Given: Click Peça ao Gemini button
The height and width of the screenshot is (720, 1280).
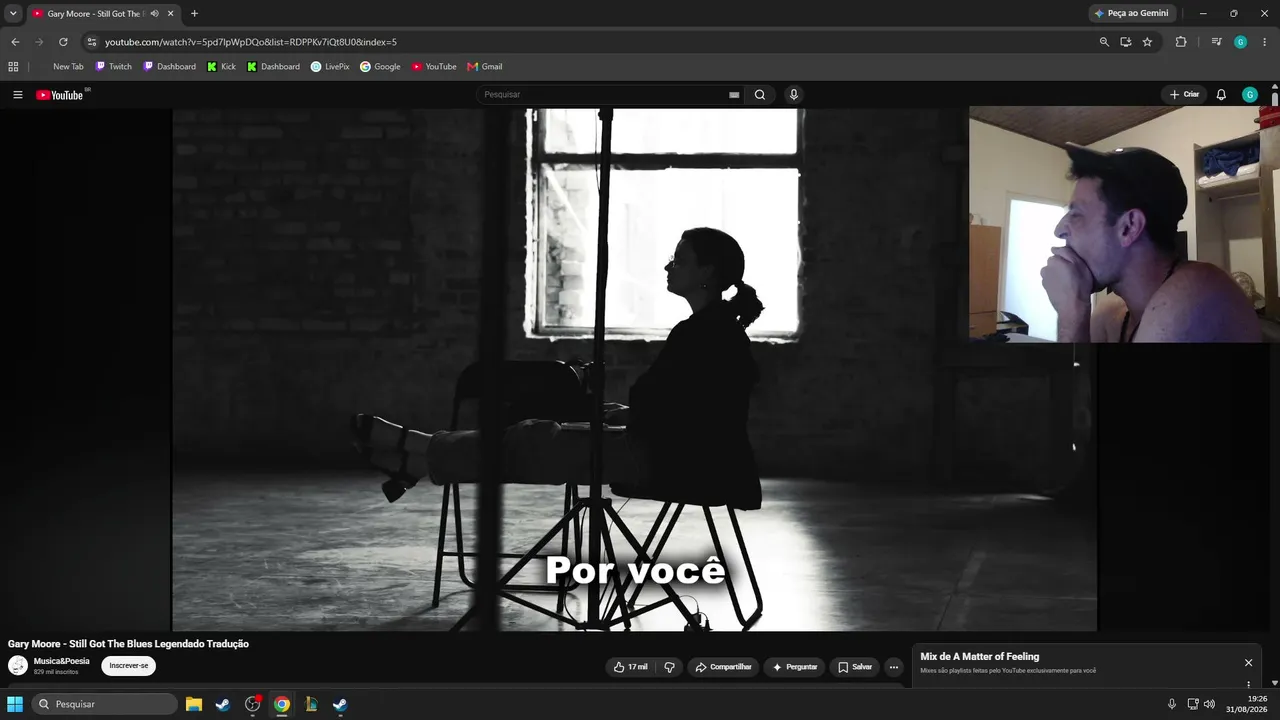Looking at the screenshot, I should click(1131, 14).
